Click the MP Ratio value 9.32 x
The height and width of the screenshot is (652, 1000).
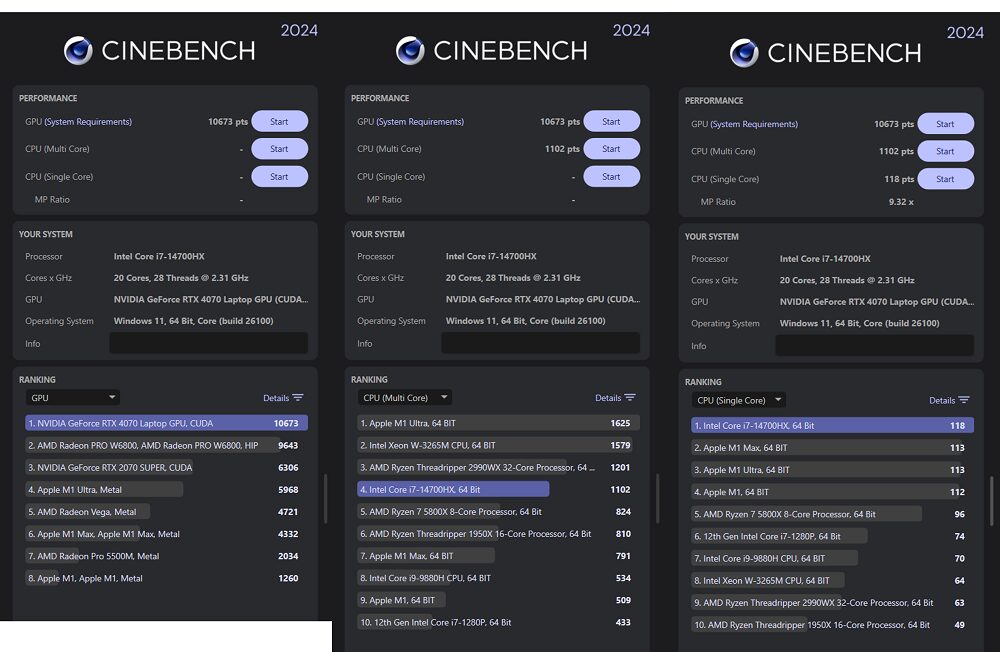point(901,202)
